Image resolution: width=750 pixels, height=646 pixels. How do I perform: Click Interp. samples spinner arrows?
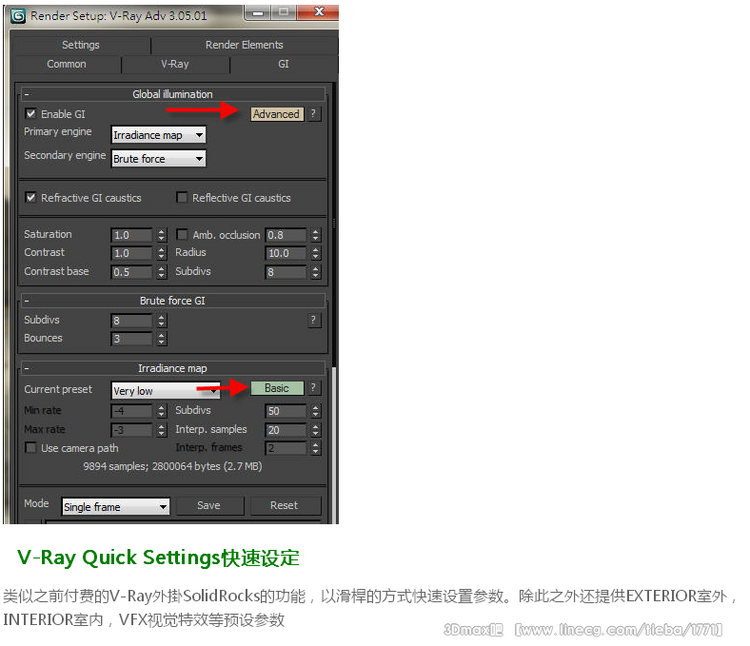point(315,430)
